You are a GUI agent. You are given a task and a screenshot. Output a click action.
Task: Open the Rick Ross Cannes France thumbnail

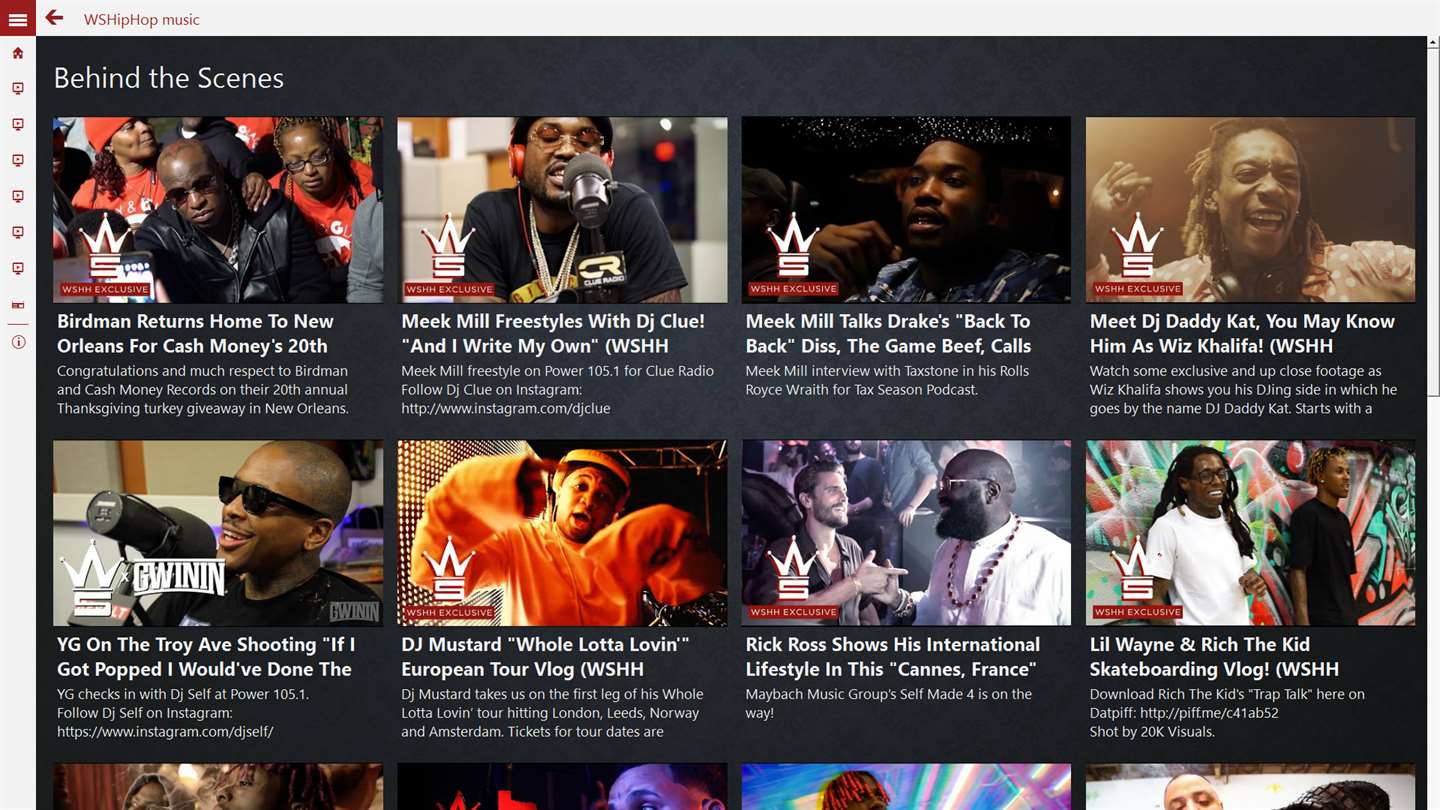906,533
